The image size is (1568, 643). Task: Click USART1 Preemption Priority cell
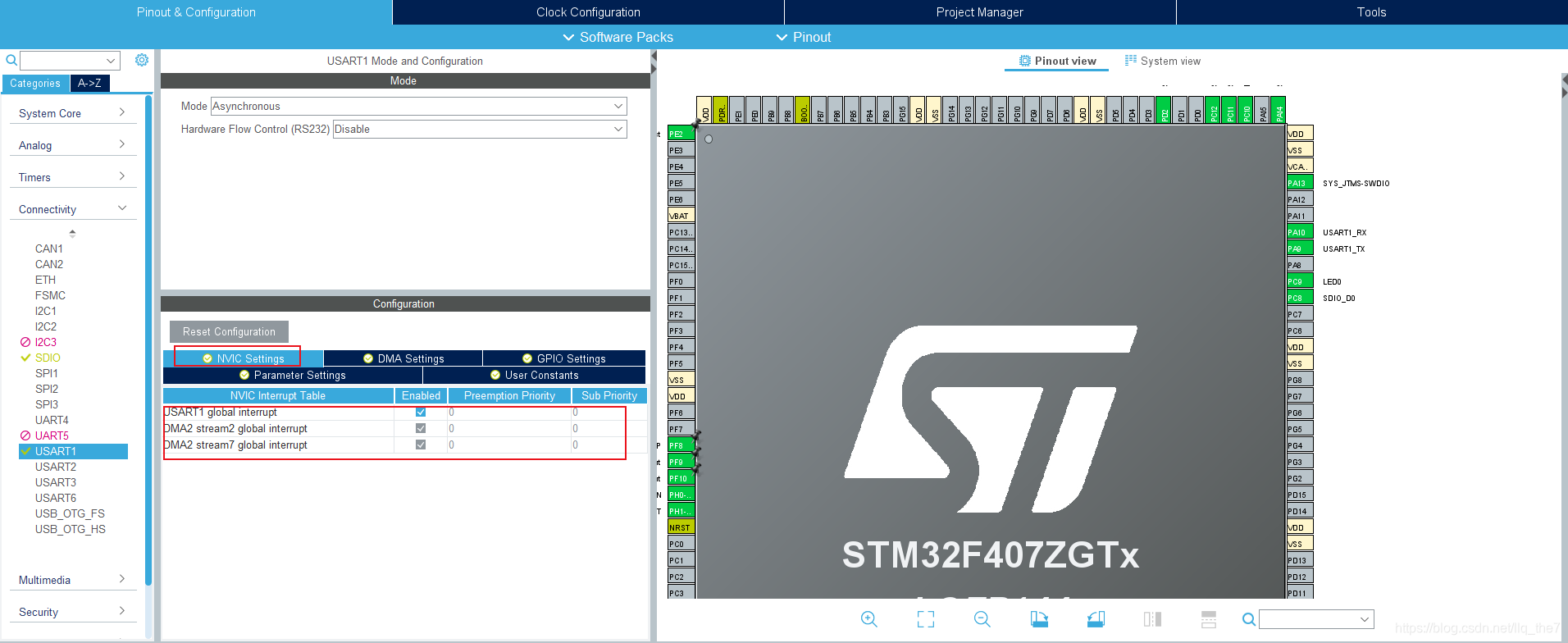tap(509, 412)
